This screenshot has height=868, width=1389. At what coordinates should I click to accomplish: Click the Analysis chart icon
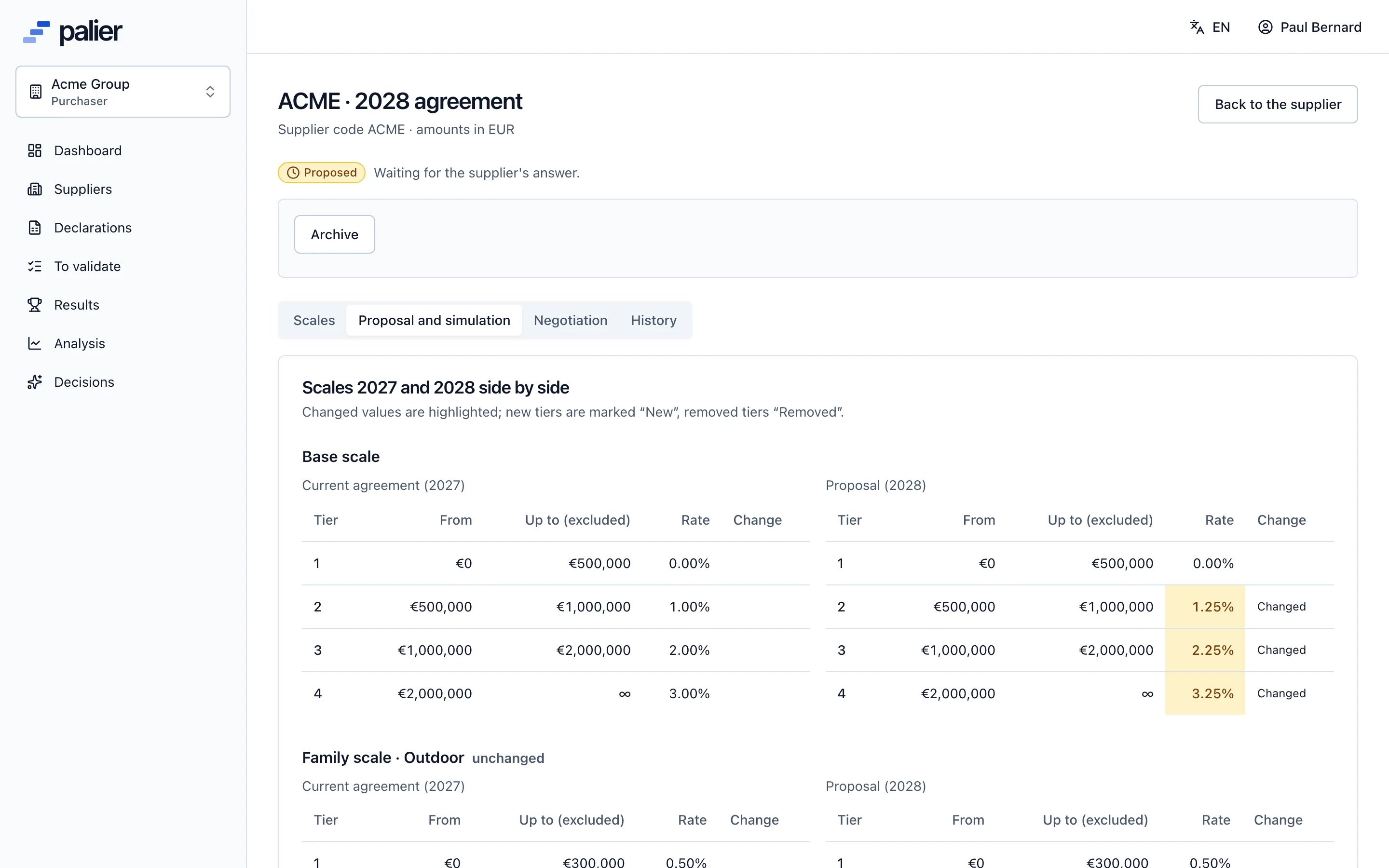pos(34,343)
